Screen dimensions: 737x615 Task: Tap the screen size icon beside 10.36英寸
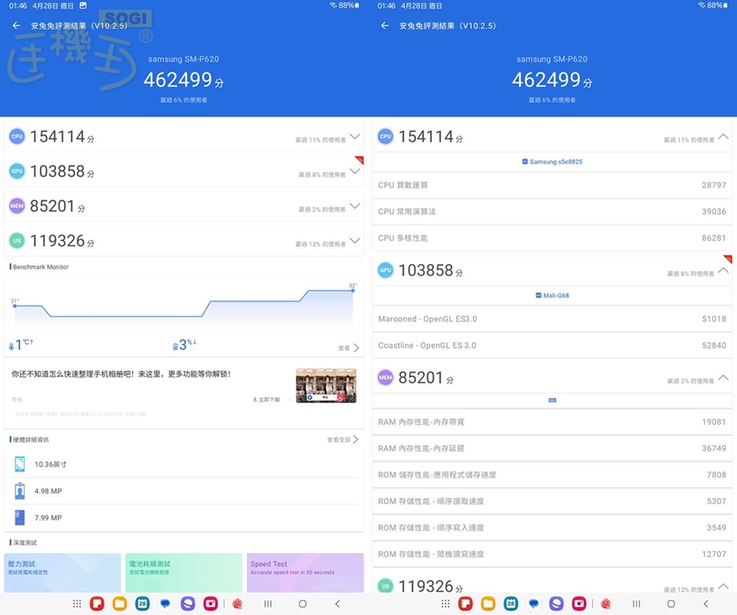pos(20,464)
